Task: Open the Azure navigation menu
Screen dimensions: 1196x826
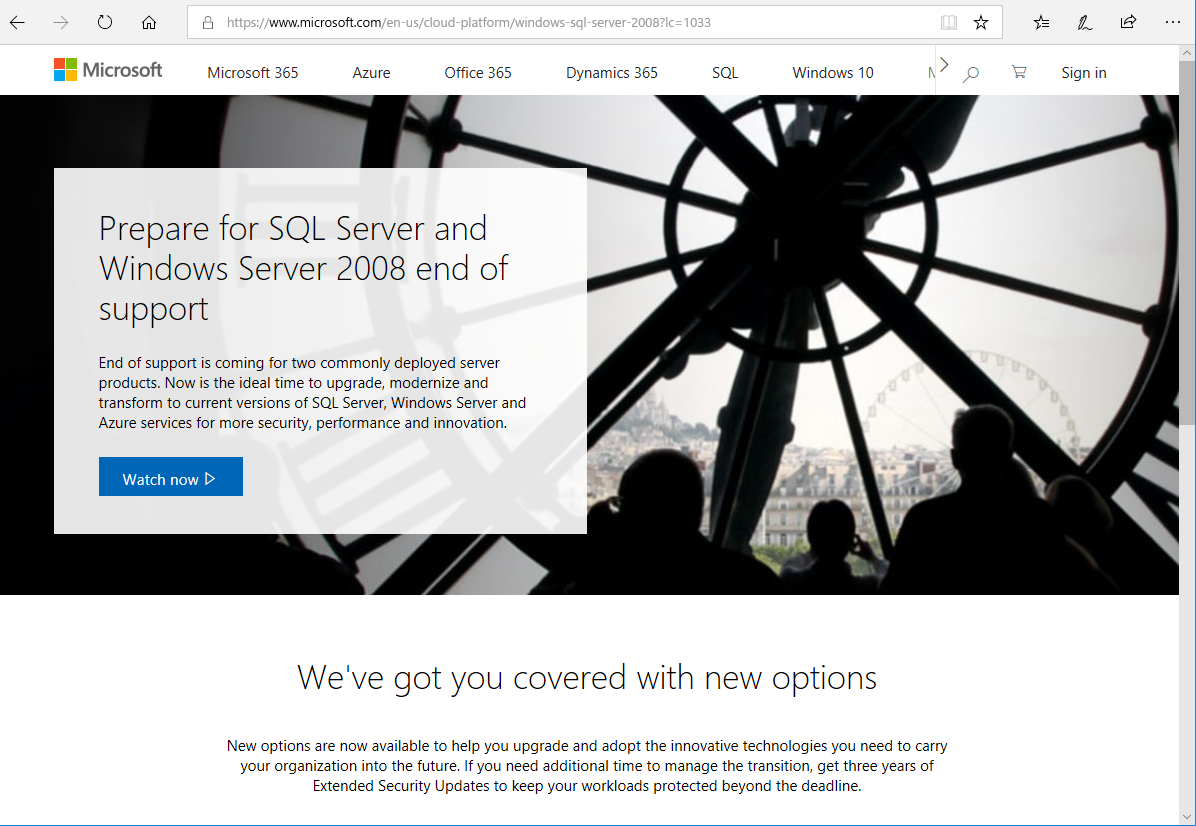Action: 371,72
